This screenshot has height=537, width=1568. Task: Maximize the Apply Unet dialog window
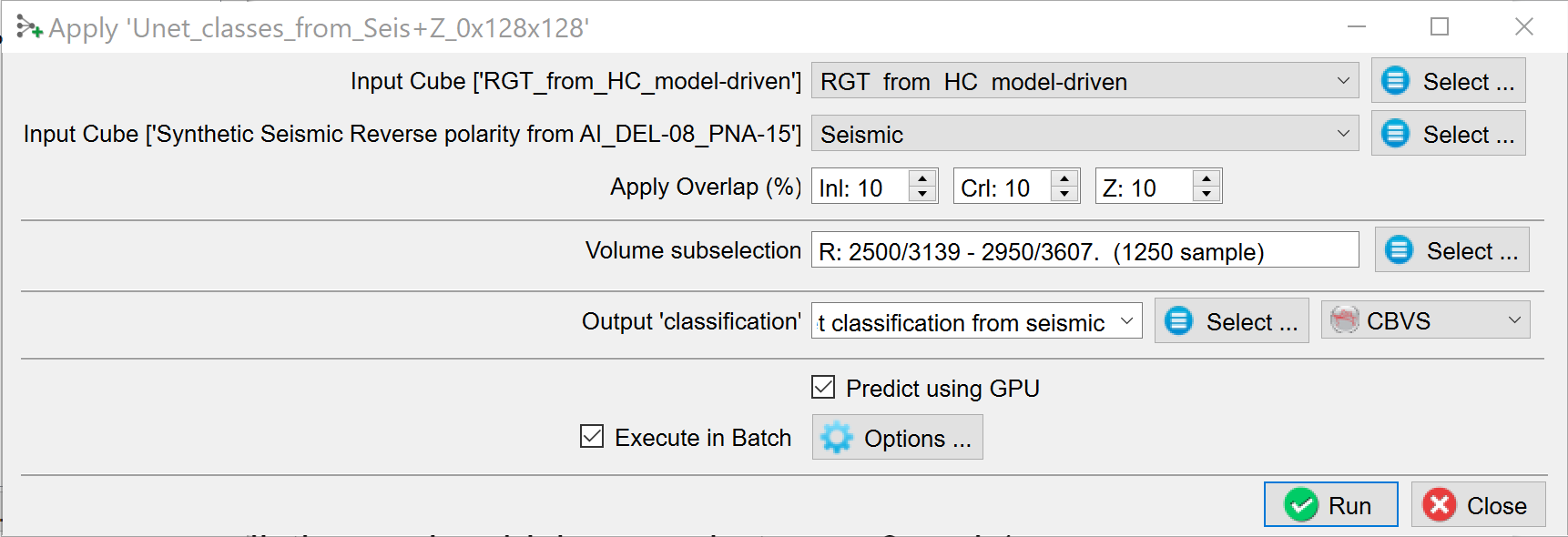(x=1440, y=27)
